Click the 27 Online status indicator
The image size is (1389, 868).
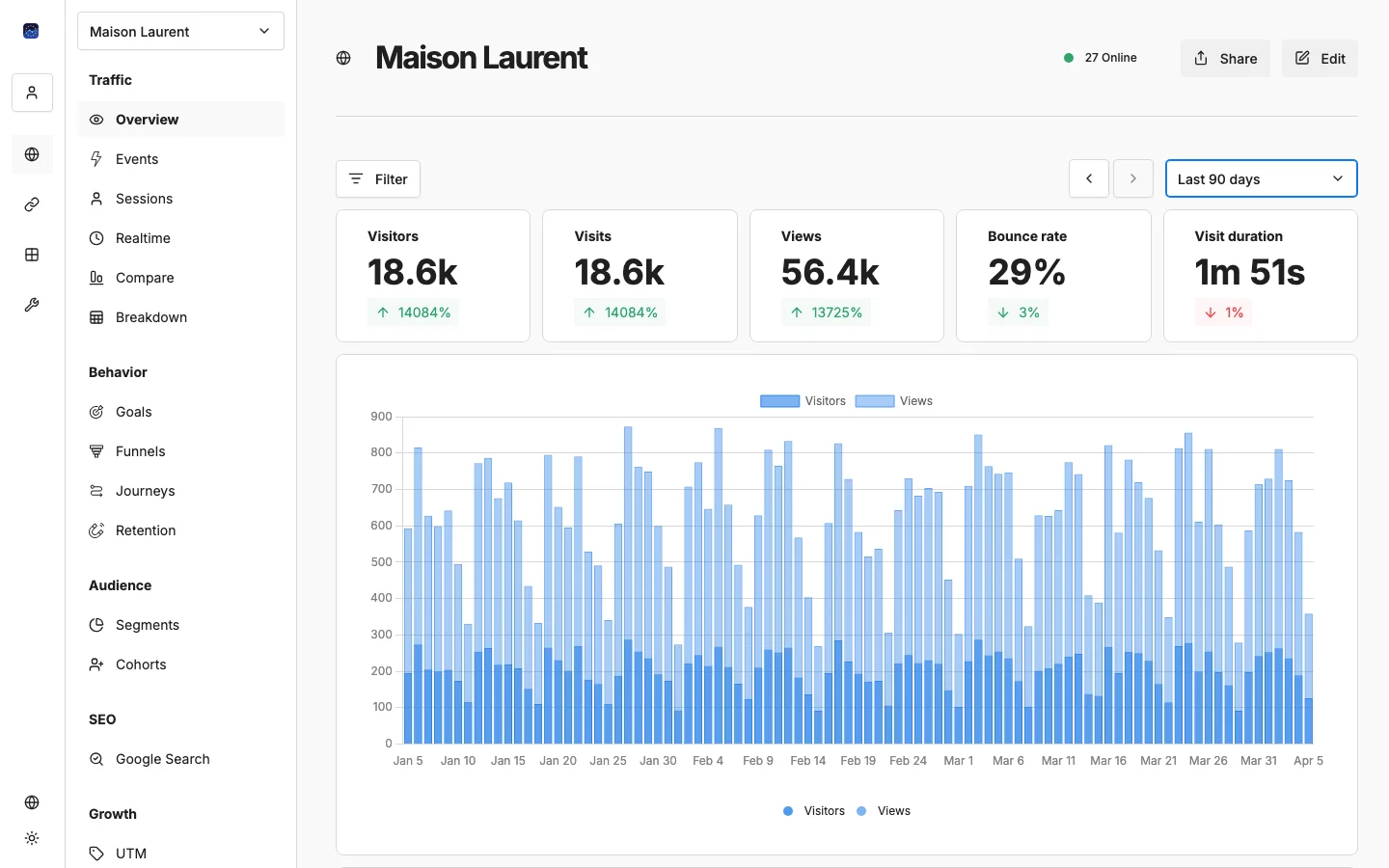(x=1101, y=58)
